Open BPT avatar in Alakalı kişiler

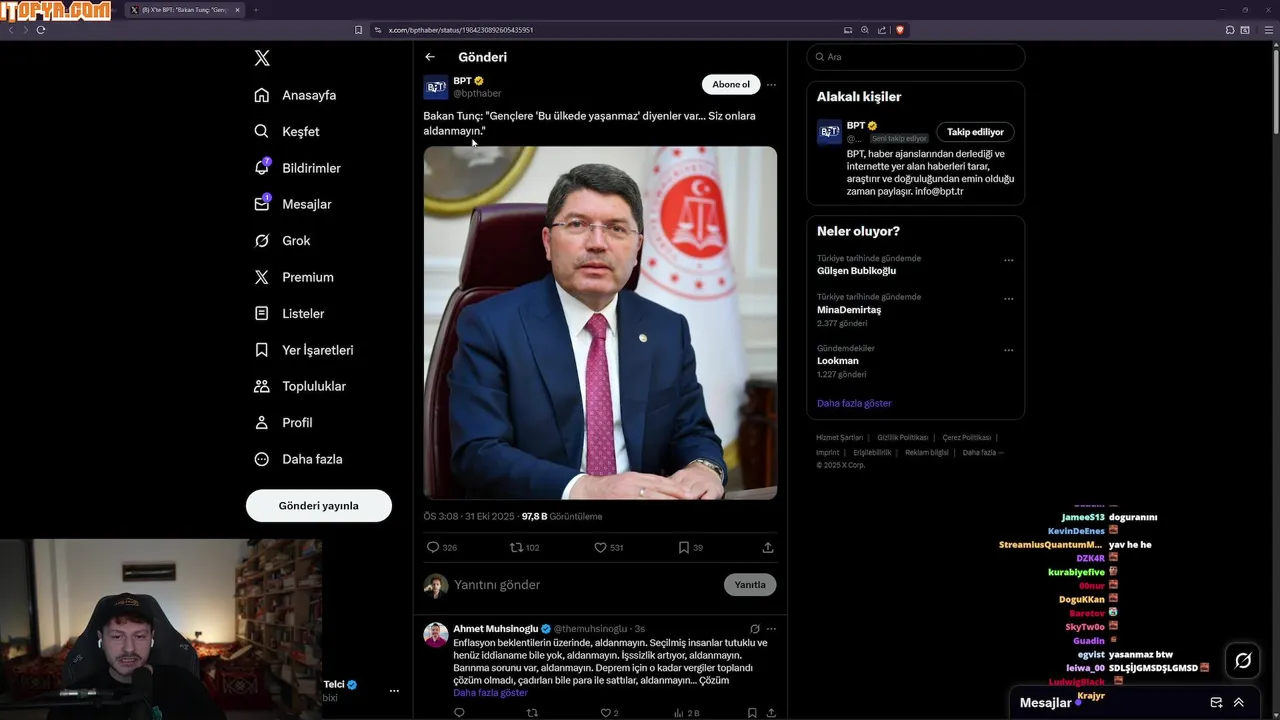[830, 132]
